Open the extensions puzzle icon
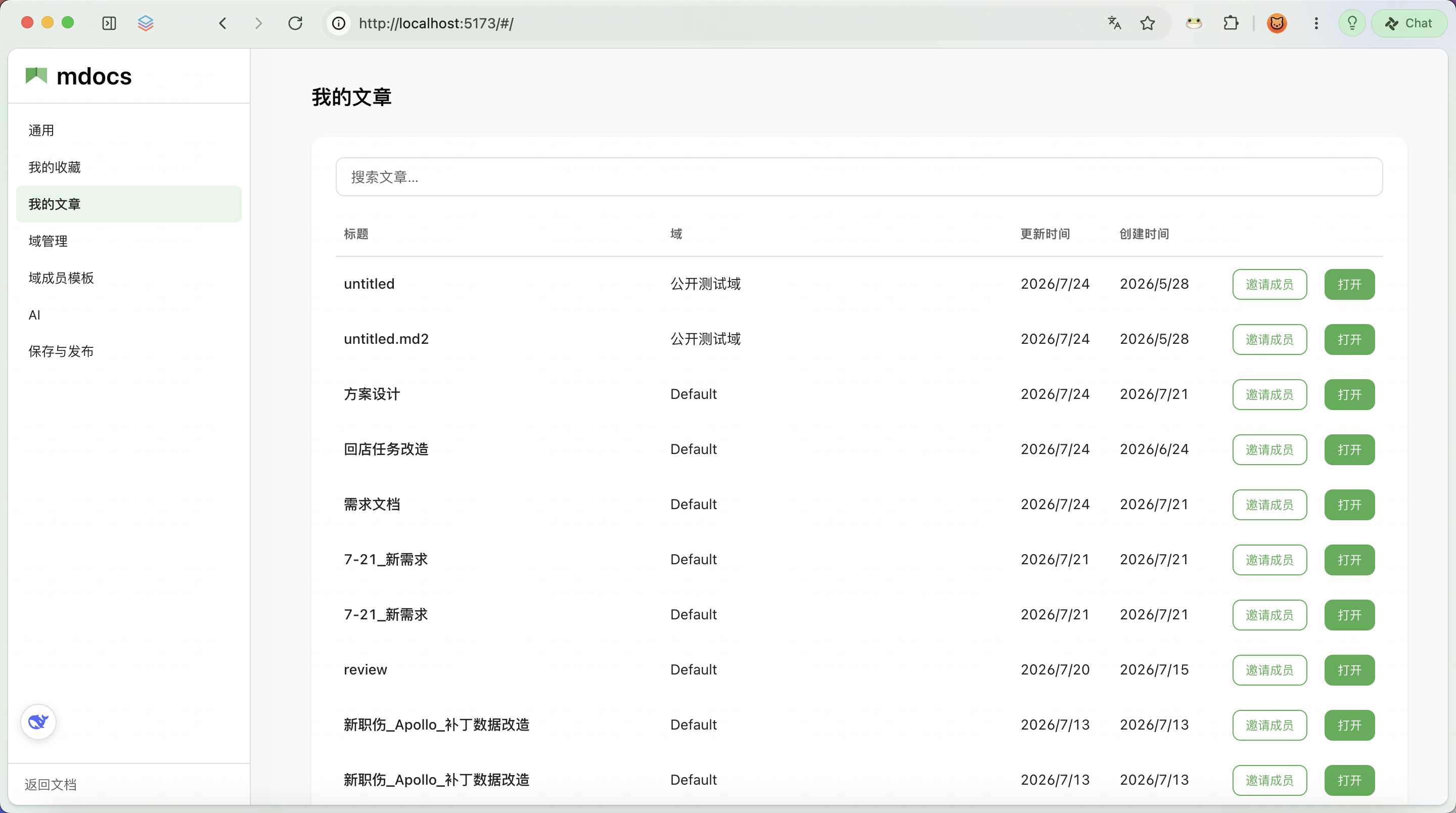The height and width of the screenshot is (813, 1456). tap(1231, 23)
